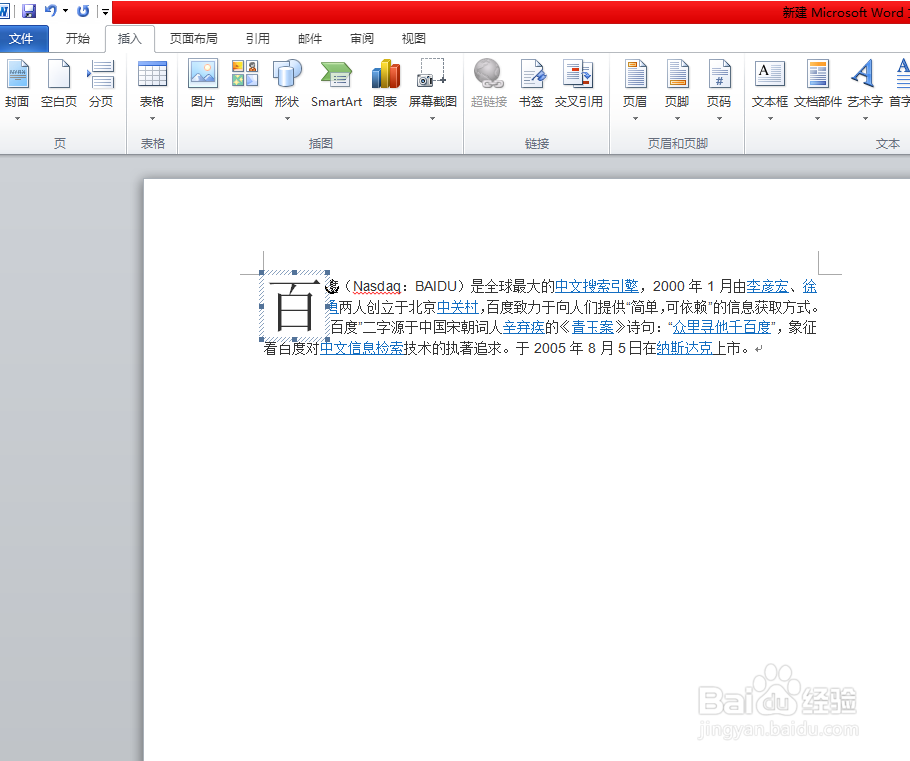Image resolution: width=910 pixels, height=761 pixels.
Task: Click the 辛弃疾 hyperlink
Action: 523,327
